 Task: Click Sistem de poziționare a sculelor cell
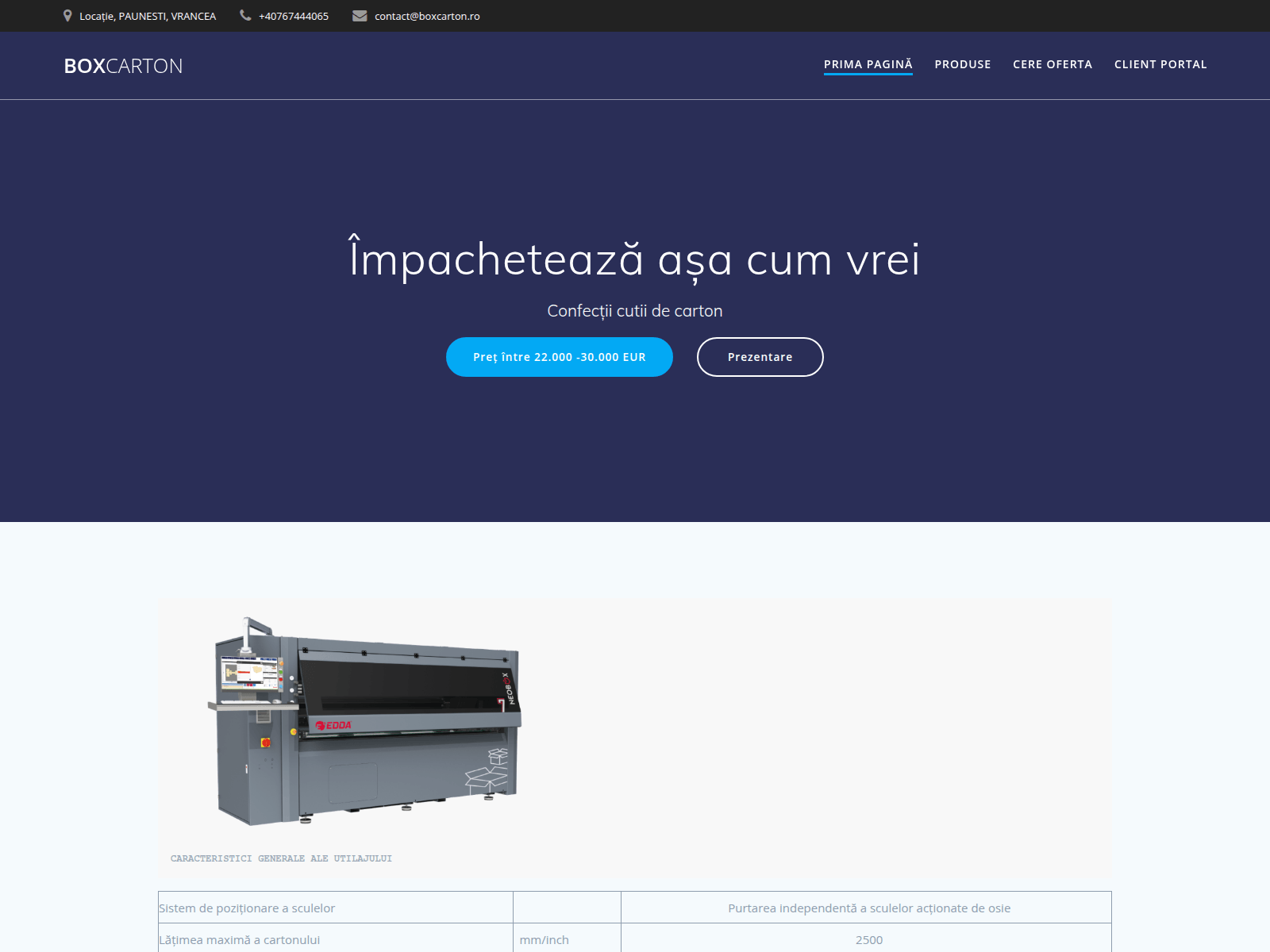pos(336,908)
